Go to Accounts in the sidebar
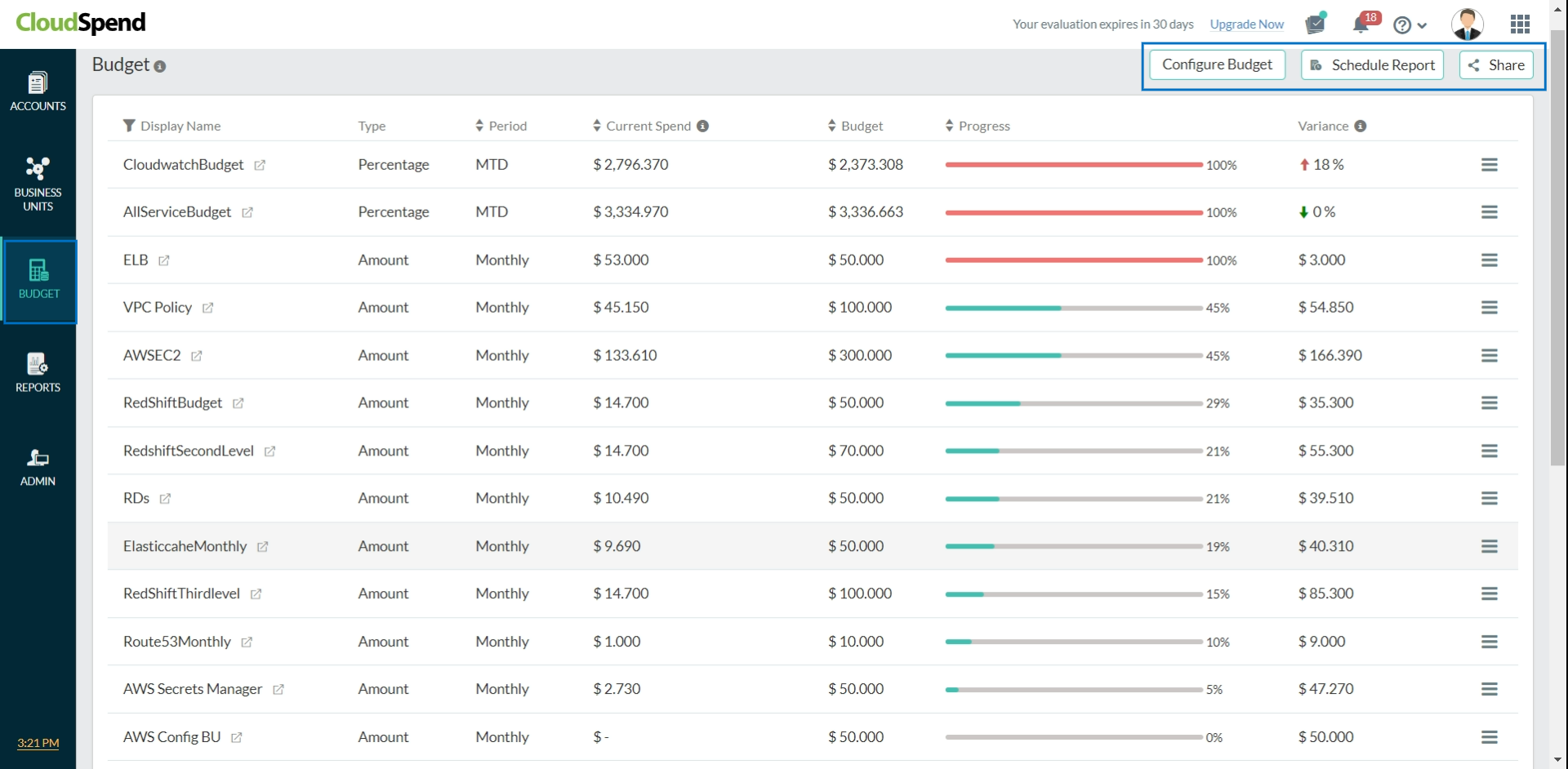The image size is (1568, 769). pyautogui.click(x=38, y=91)
